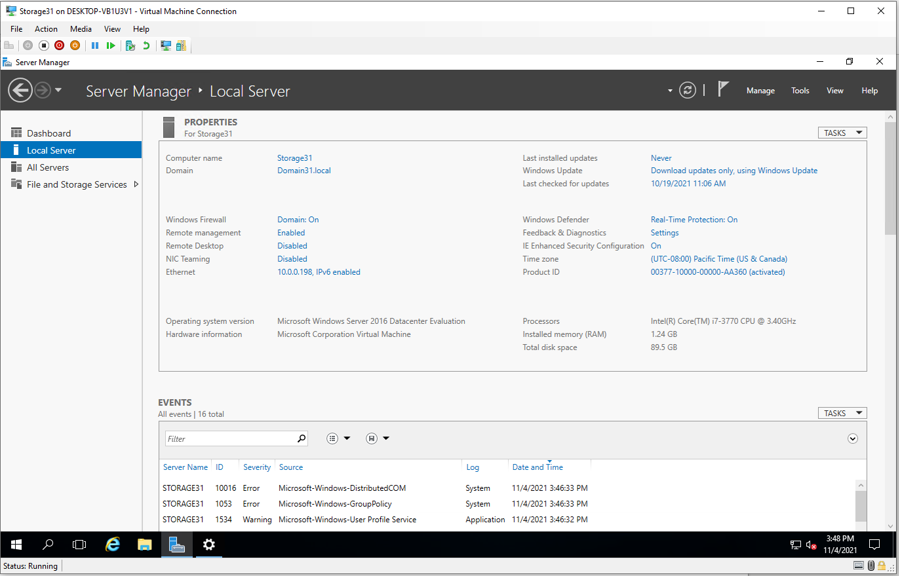The image size is (899, 577).
Task: Select All Servers in sidebar
Action: tap(71, 167)
